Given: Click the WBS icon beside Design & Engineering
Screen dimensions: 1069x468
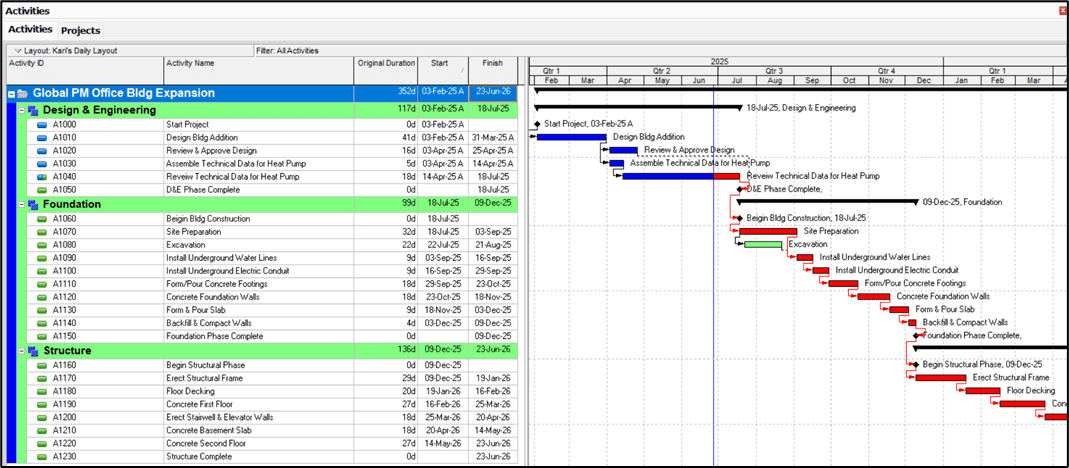Looking at the screenshot, I should (32, 110).
